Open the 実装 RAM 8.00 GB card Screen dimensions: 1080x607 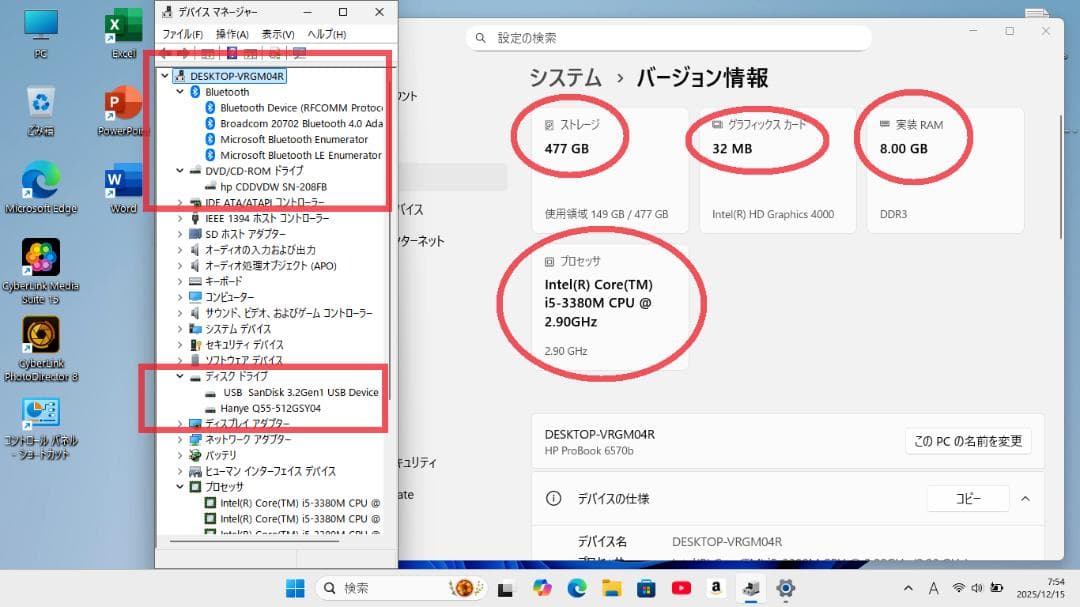[945, 170]
